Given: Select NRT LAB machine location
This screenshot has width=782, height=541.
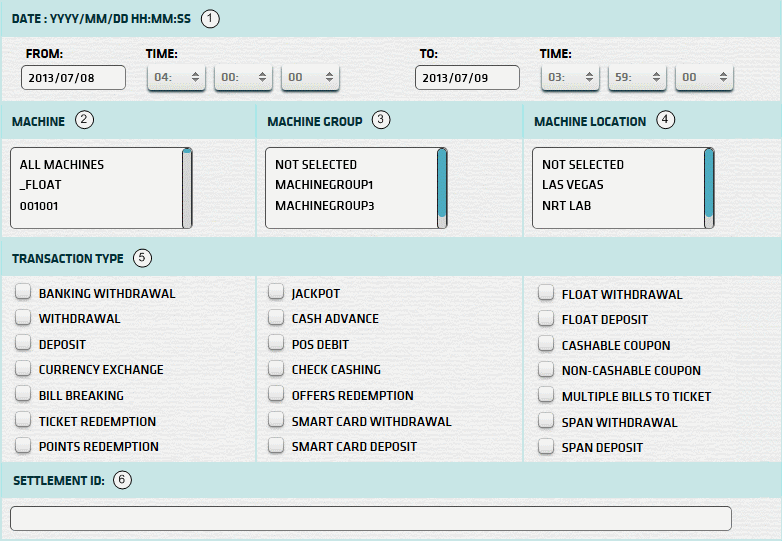Looking at the screenshot, I should [567, 206].
